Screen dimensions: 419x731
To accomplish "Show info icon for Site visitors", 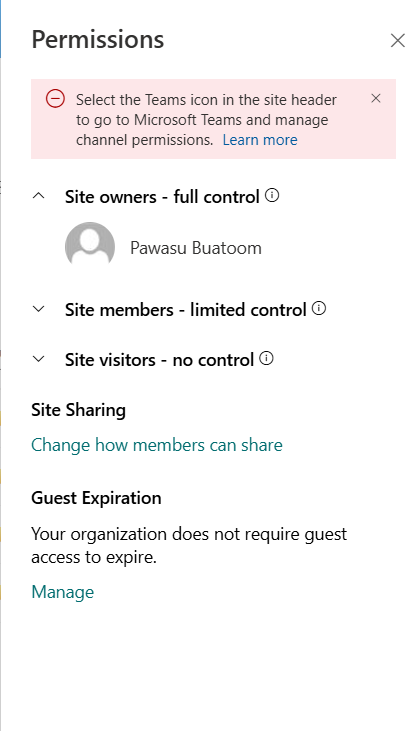I will coord(266,359).
